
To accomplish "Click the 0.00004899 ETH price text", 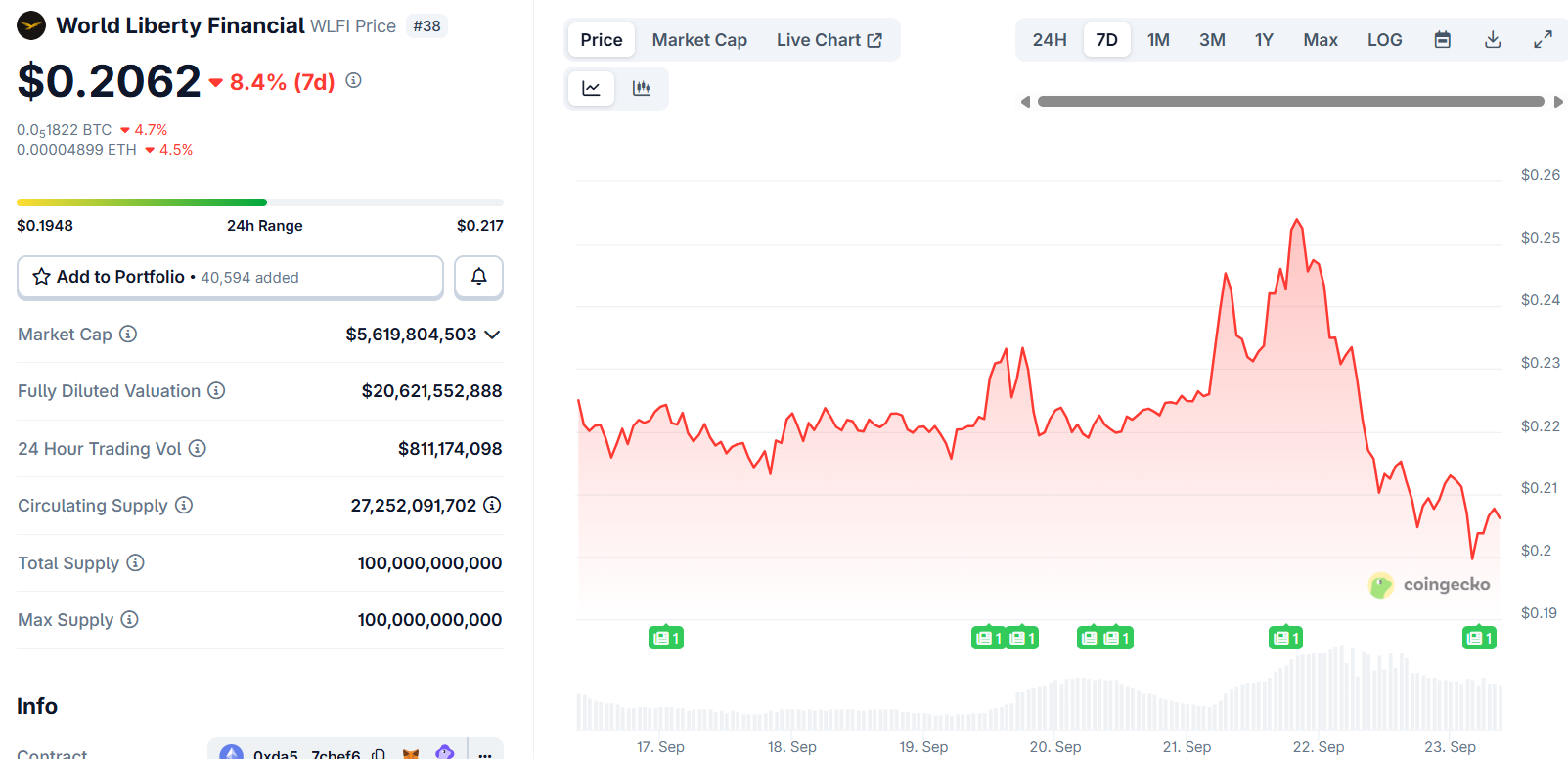I will point(76,150).
